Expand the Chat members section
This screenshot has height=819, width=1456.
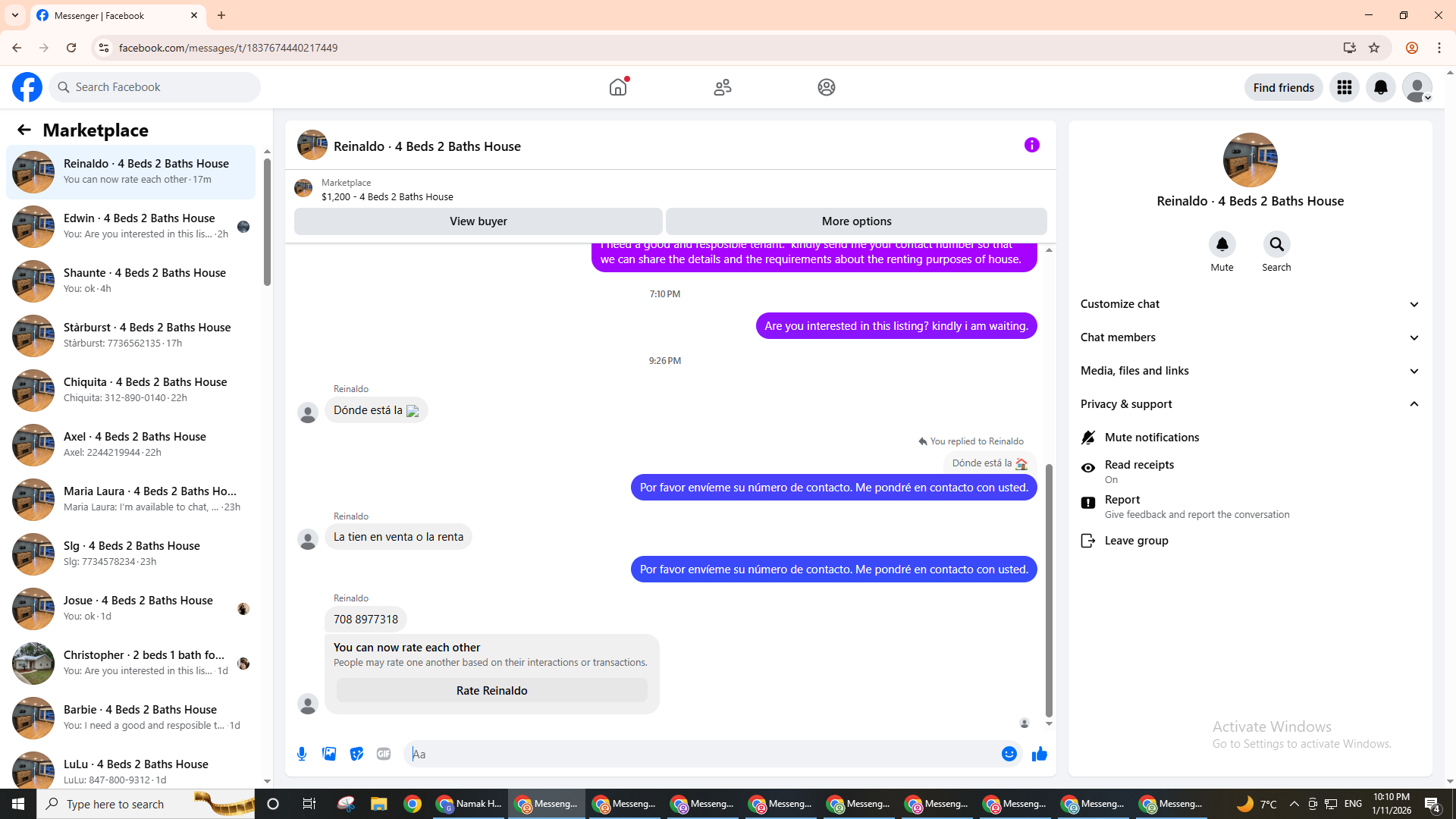(1249, 337)
